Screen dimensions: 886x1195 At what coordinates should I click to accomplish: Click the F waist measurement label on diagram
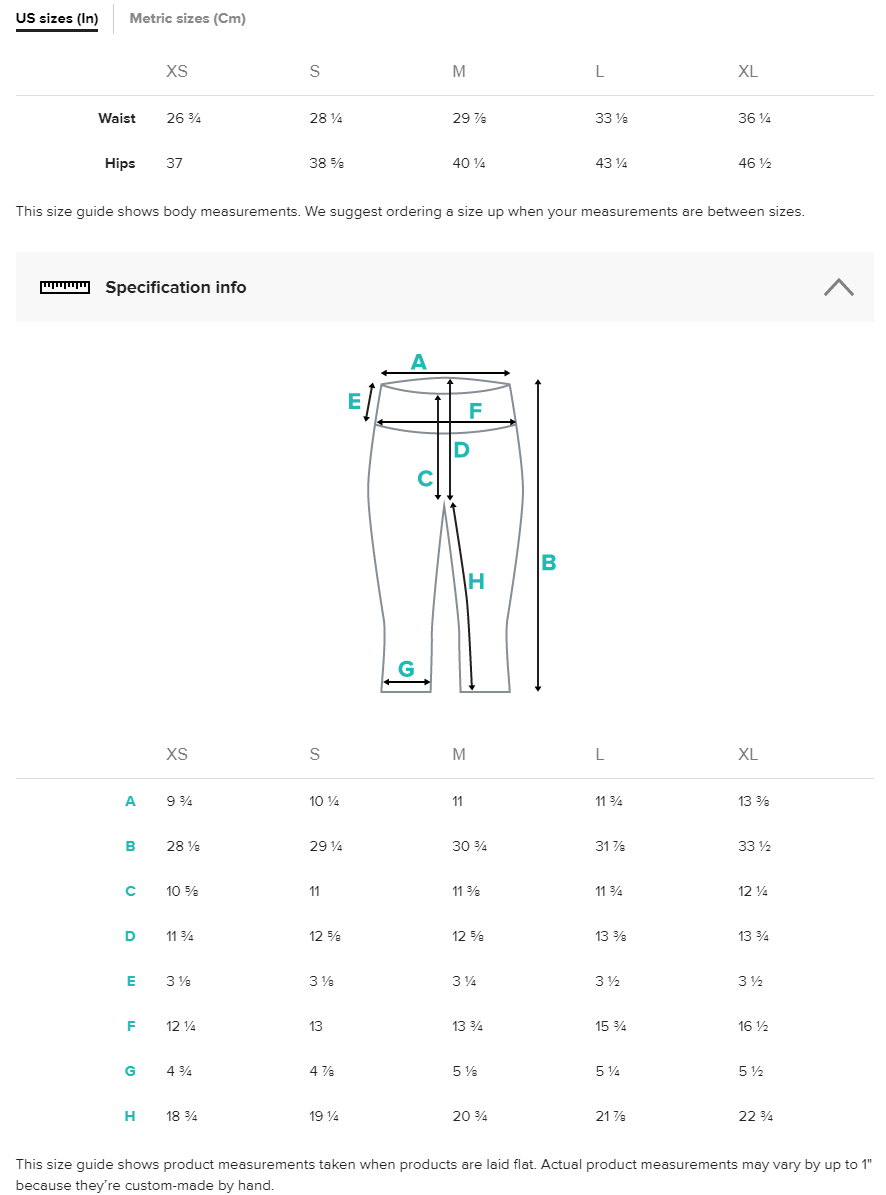pos(475,410)
